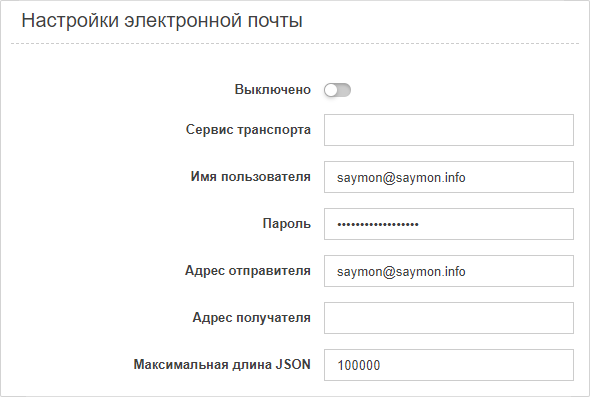Click the Максимальная длина JSON field
The width and height of the screenshot is (590, 397).
449,365
